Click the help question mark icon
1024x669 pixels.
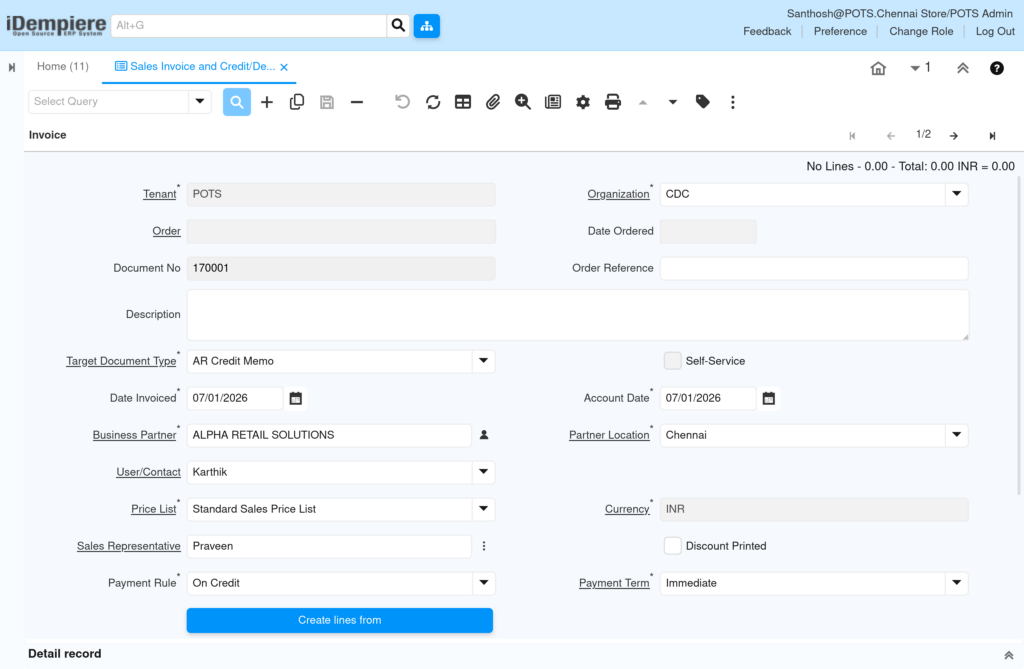997,68
